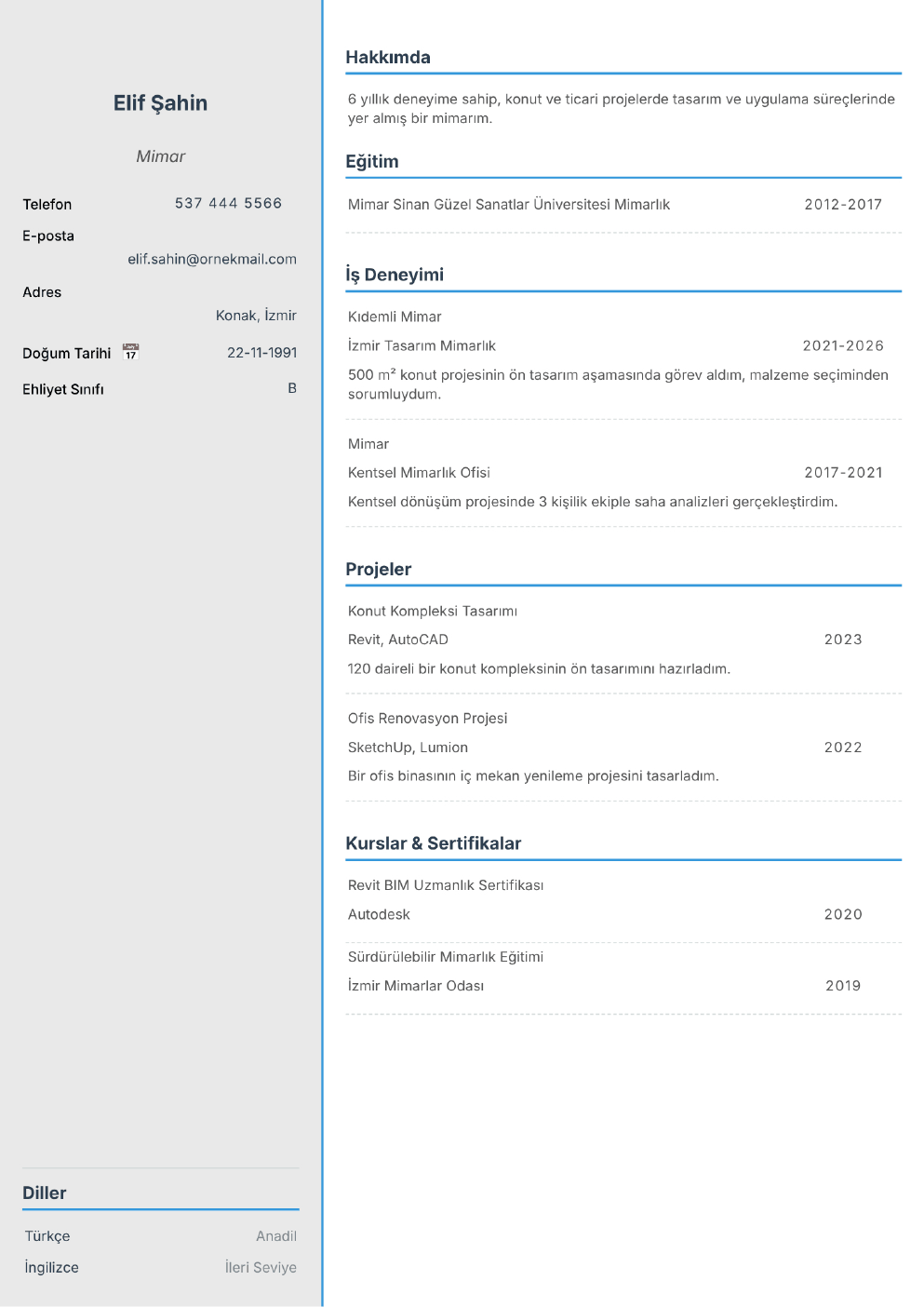Image resolution: width=924 pixels, height=1307 pixels.
Task: Click the calendar icon beside Doğum Tarihi
Action: 130,352
